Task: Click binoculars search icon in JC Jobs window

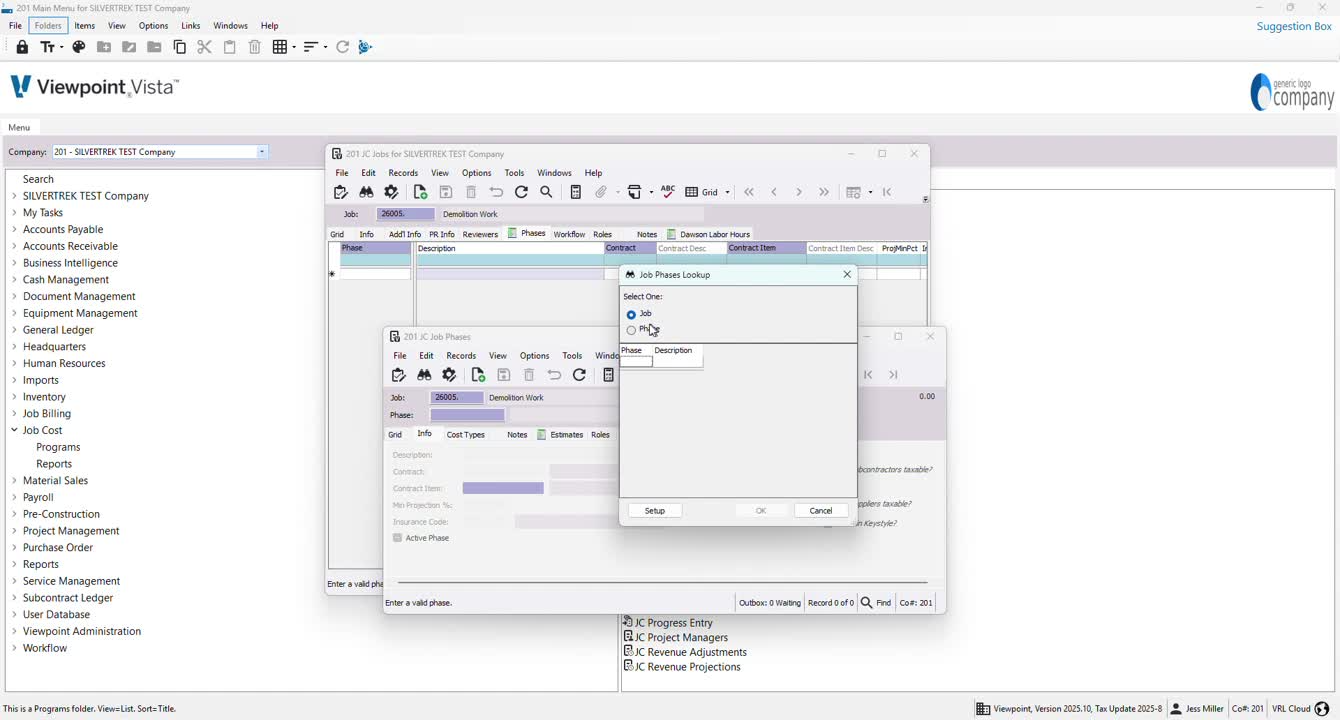Action: click(x=366, y=192)
